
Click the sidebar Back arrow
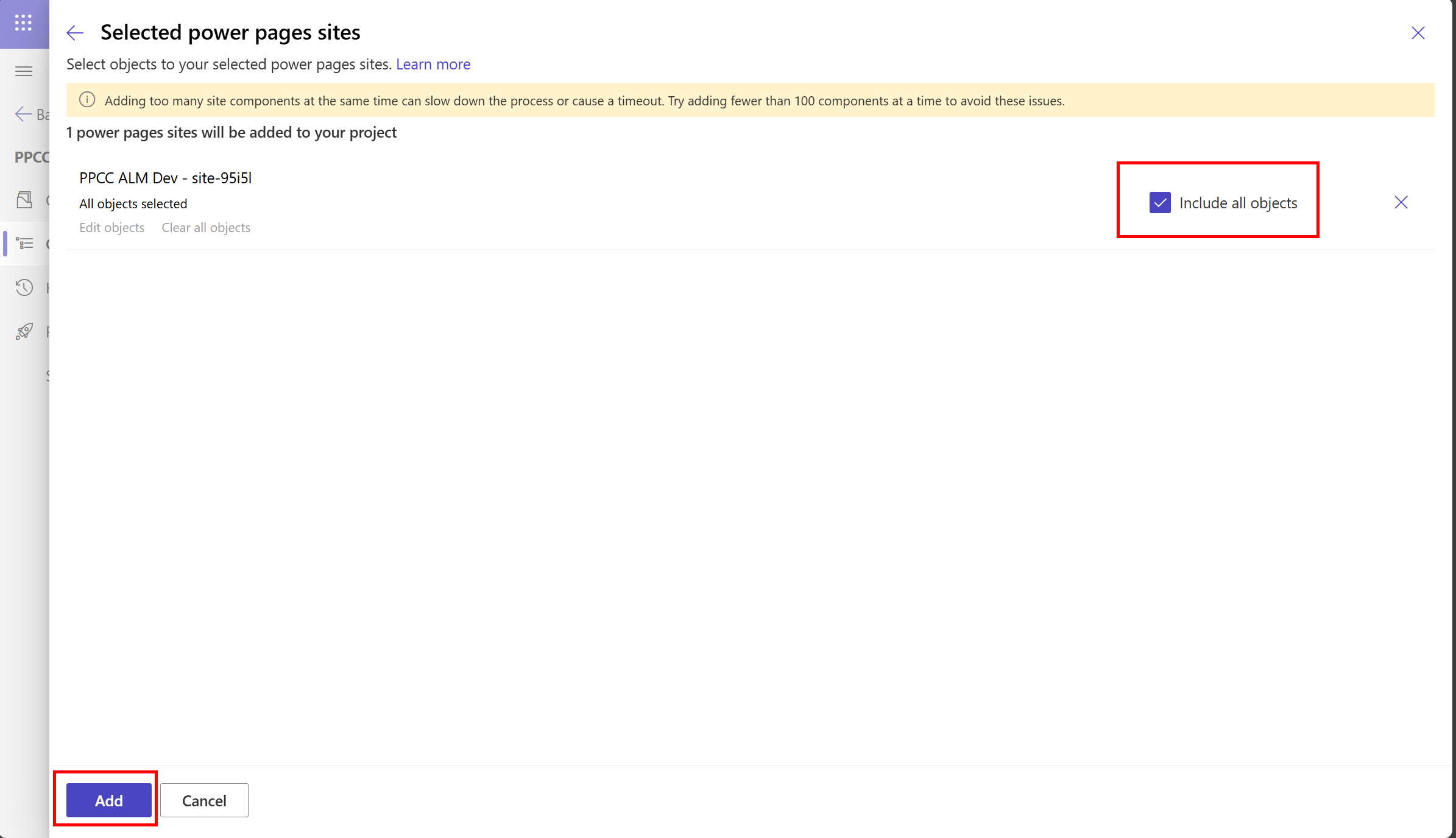click(x=23, y=114)
